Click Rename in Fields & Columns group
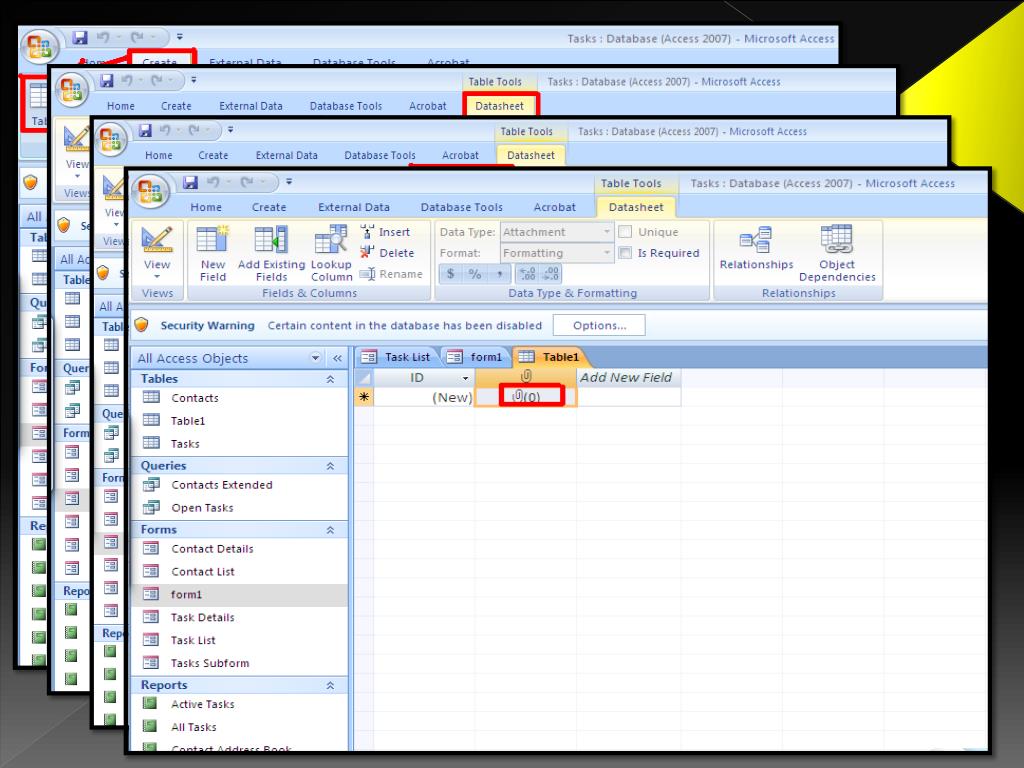The image size is (1024, 768). tap(391, 274)
